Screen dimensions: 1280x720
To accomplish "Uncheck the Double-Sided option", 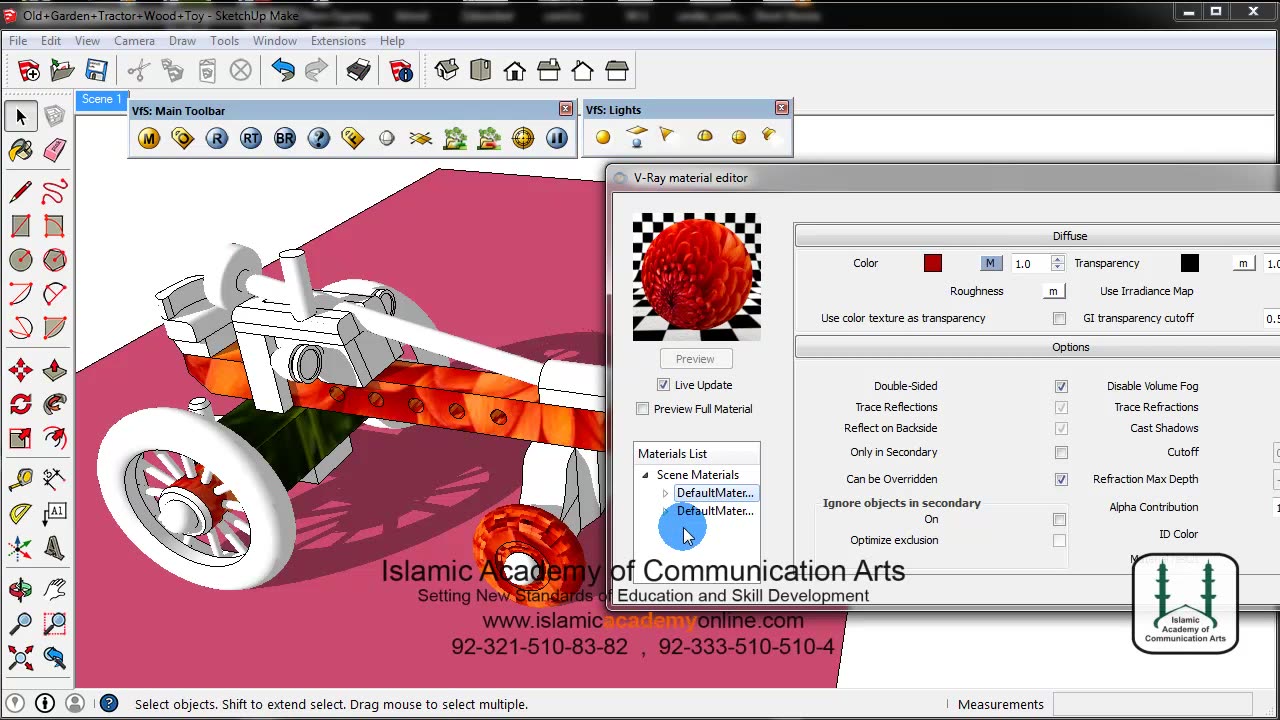I will click(x=1061, y=386).
